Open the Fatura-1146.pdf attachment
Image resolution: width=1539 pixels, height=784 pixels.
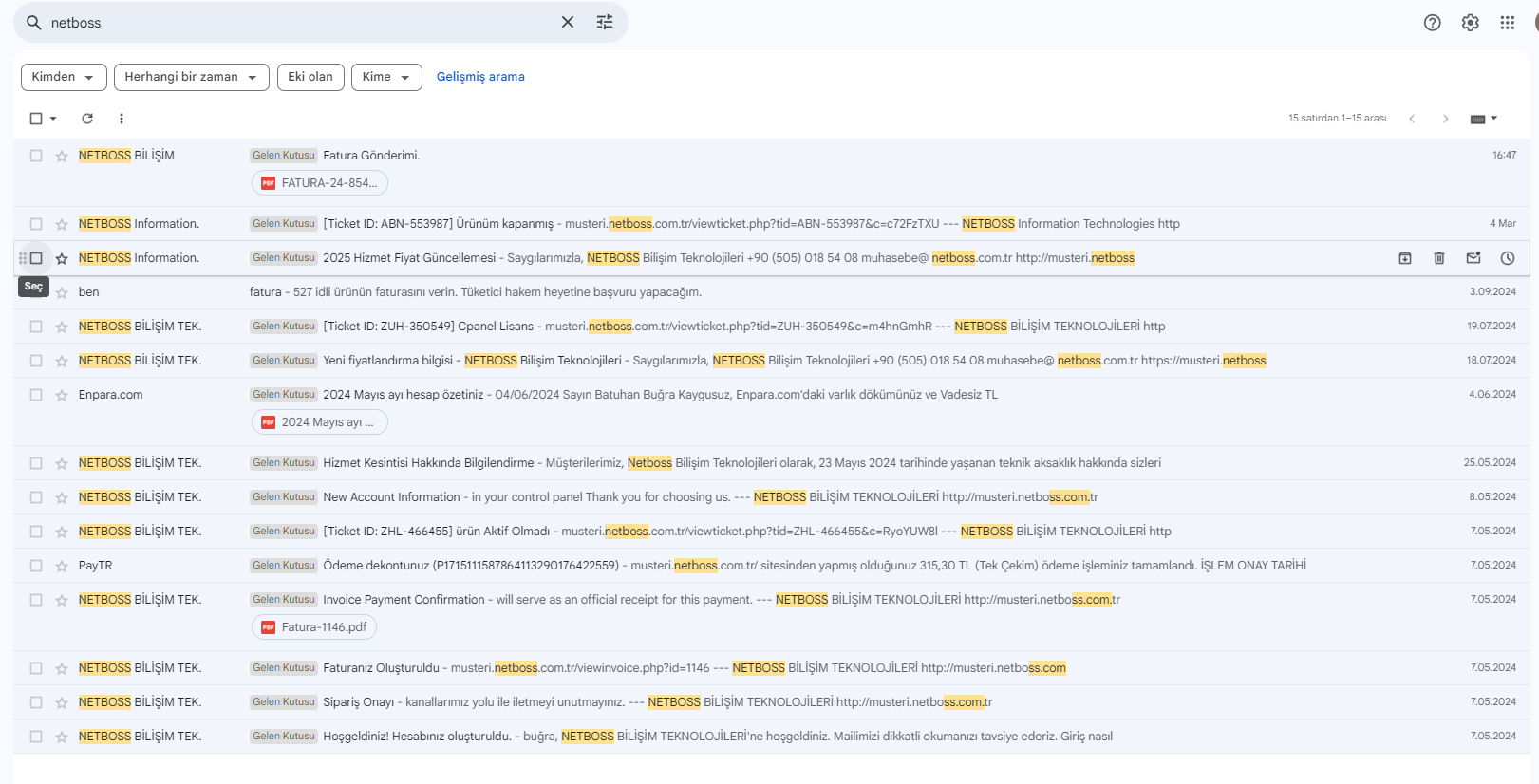coord(314,627)
